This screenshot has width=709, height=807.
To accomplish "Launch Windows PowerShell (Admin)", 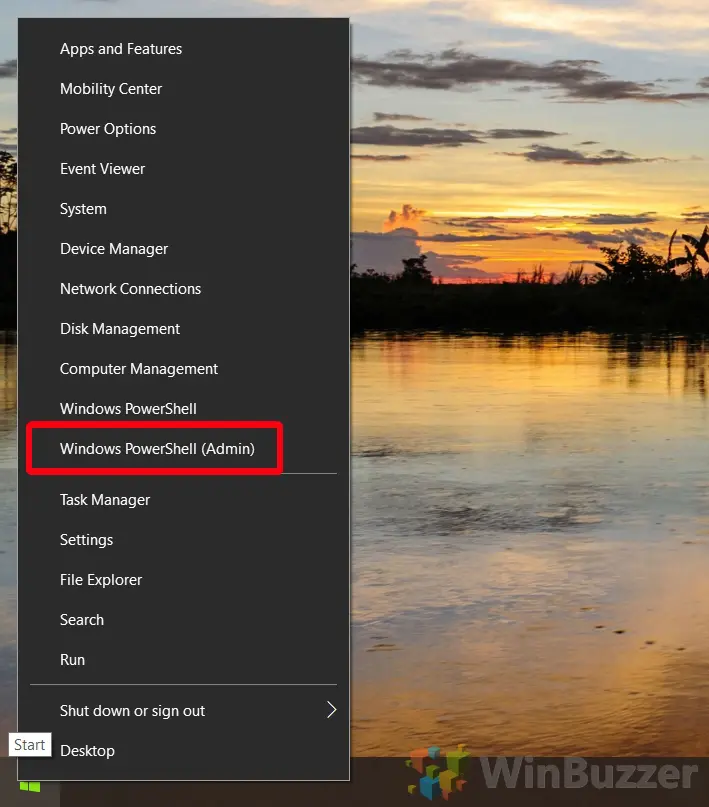I will coord(183,449).
